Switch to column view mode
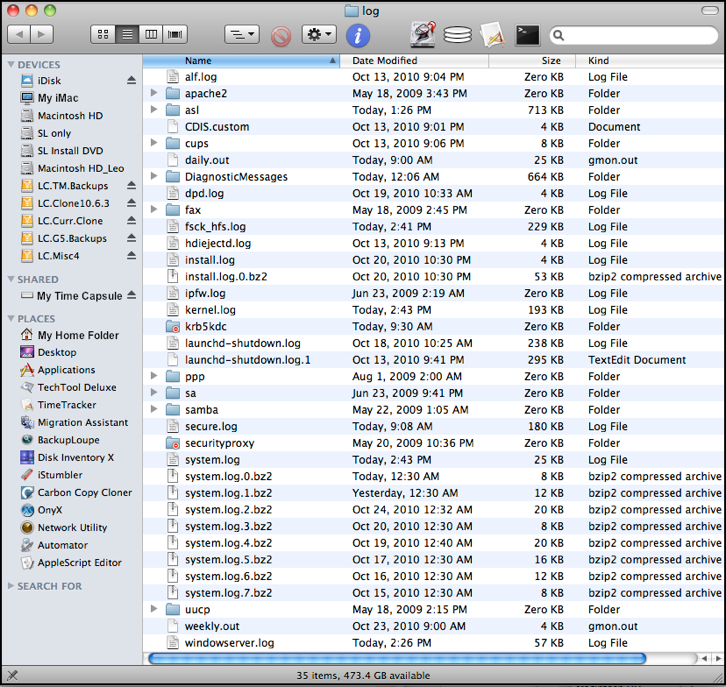Image resolution: width=726 pixels, height=687 pixels. tap(152, 35)
